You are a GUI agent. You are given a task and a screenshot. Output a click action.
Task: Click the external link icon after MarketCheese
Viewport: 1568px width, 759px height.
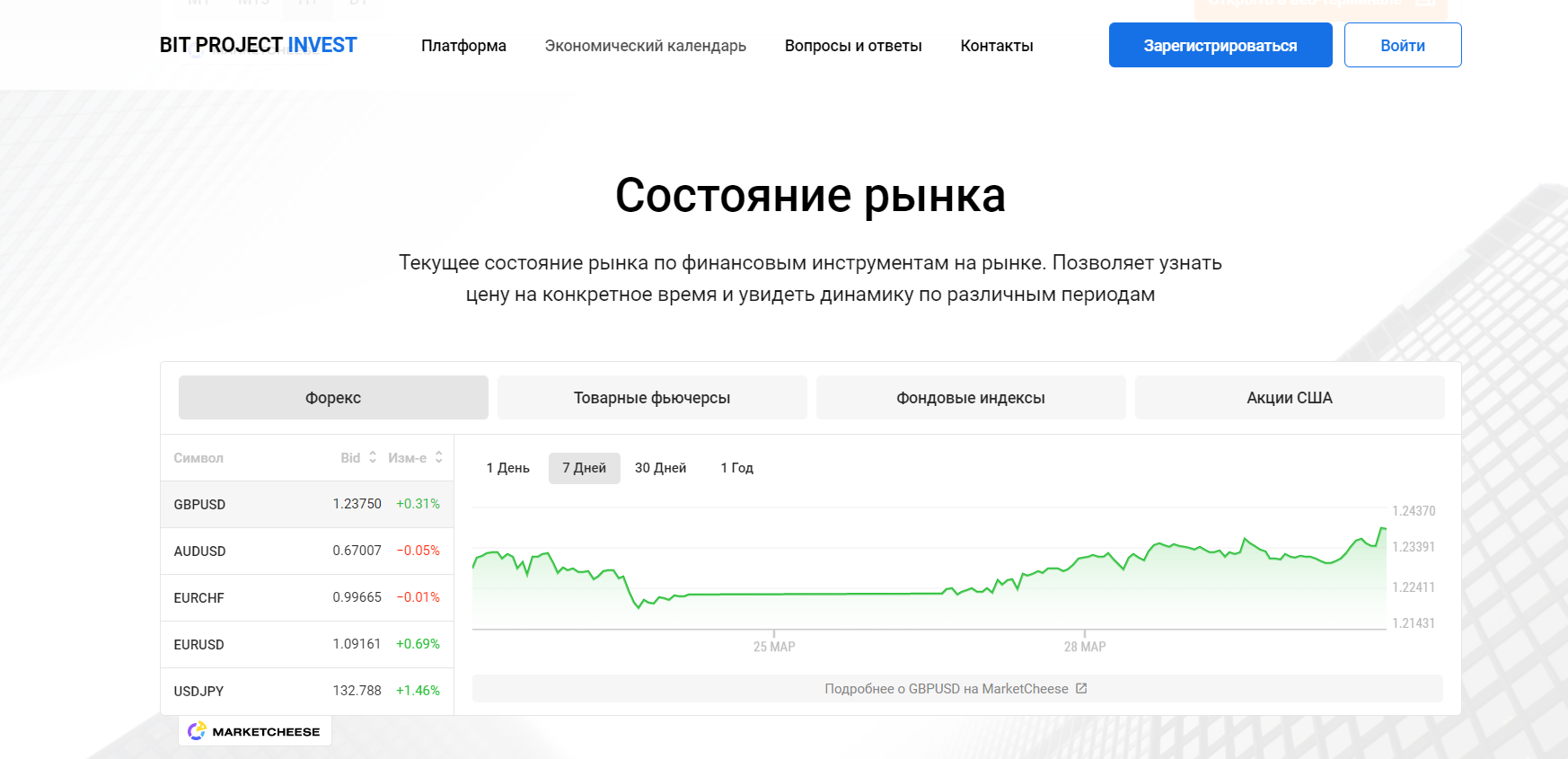coord(1081,688)
